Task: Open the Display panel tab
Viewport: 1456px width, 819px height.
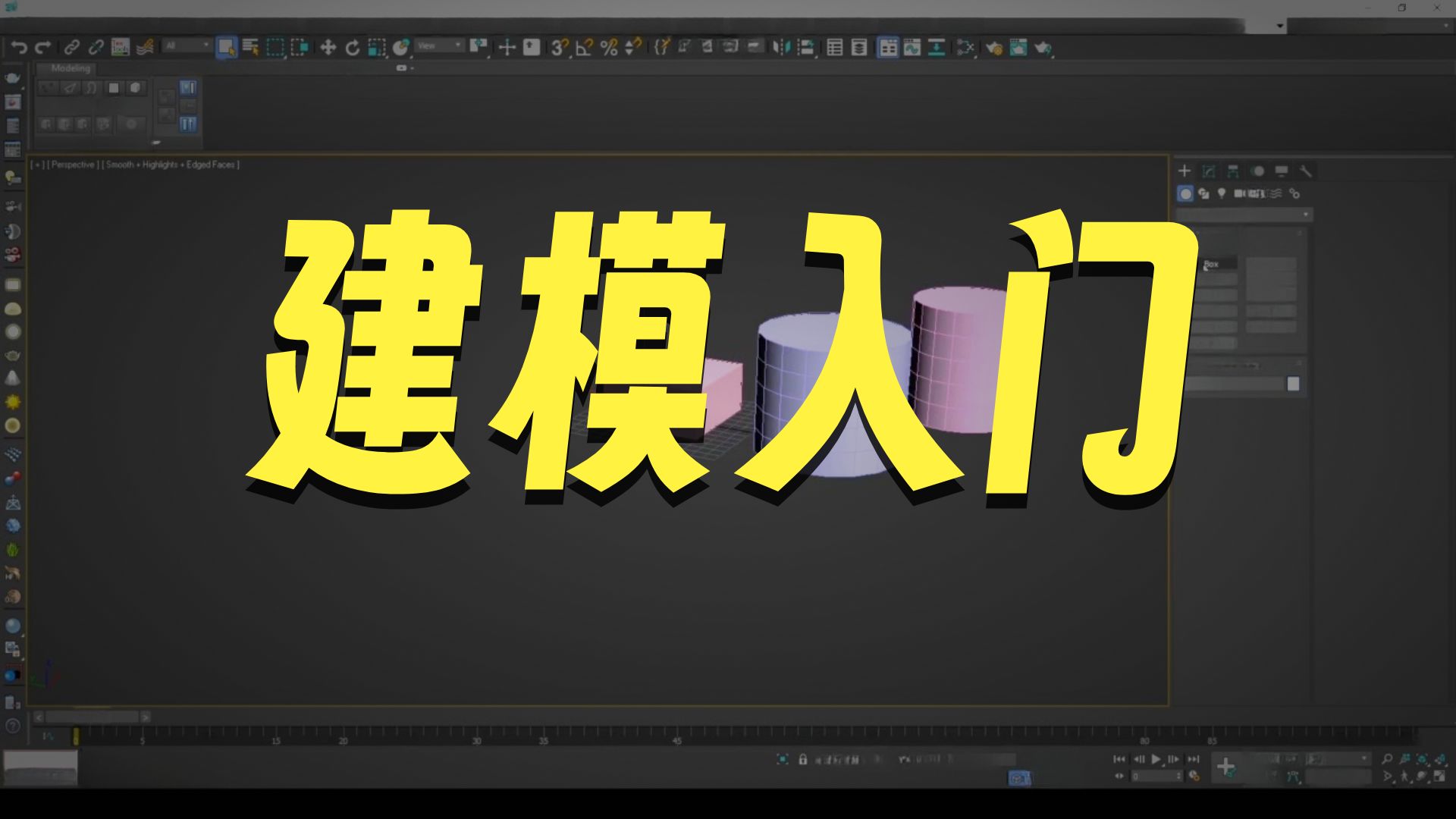Action: [x=1282, y=171]
